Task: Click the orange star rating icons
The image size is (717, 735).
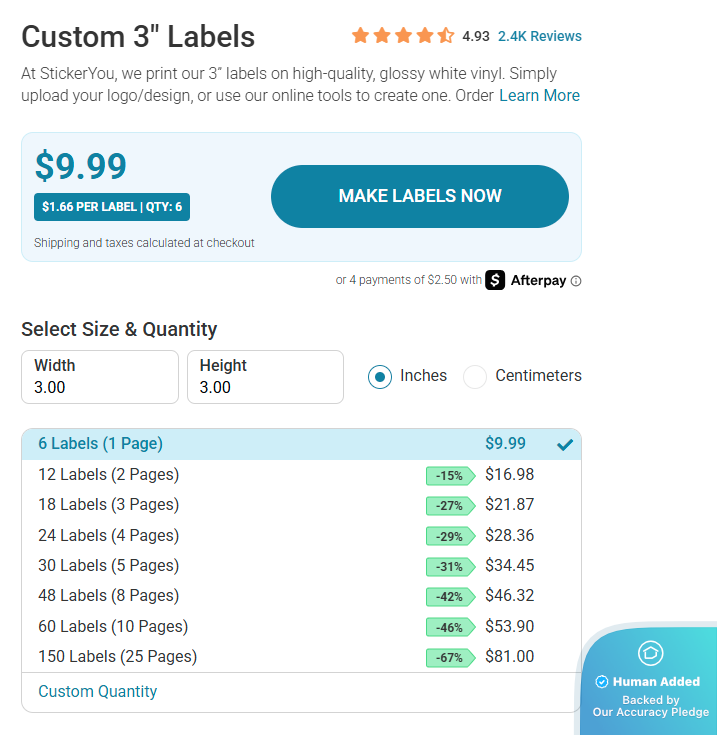Action: 403,36
